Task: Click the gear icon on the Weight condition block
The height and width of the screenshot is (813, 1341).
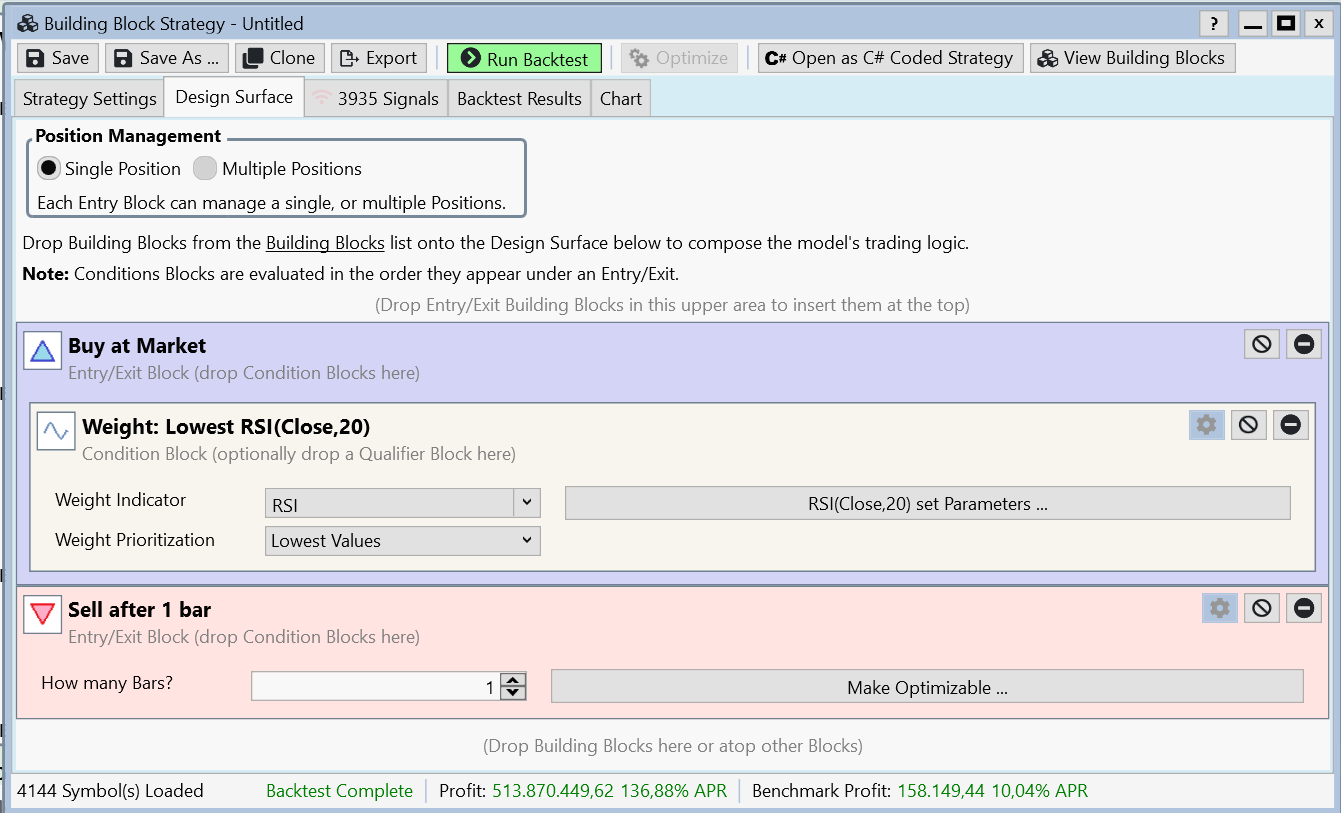Action: [1206, 425]
